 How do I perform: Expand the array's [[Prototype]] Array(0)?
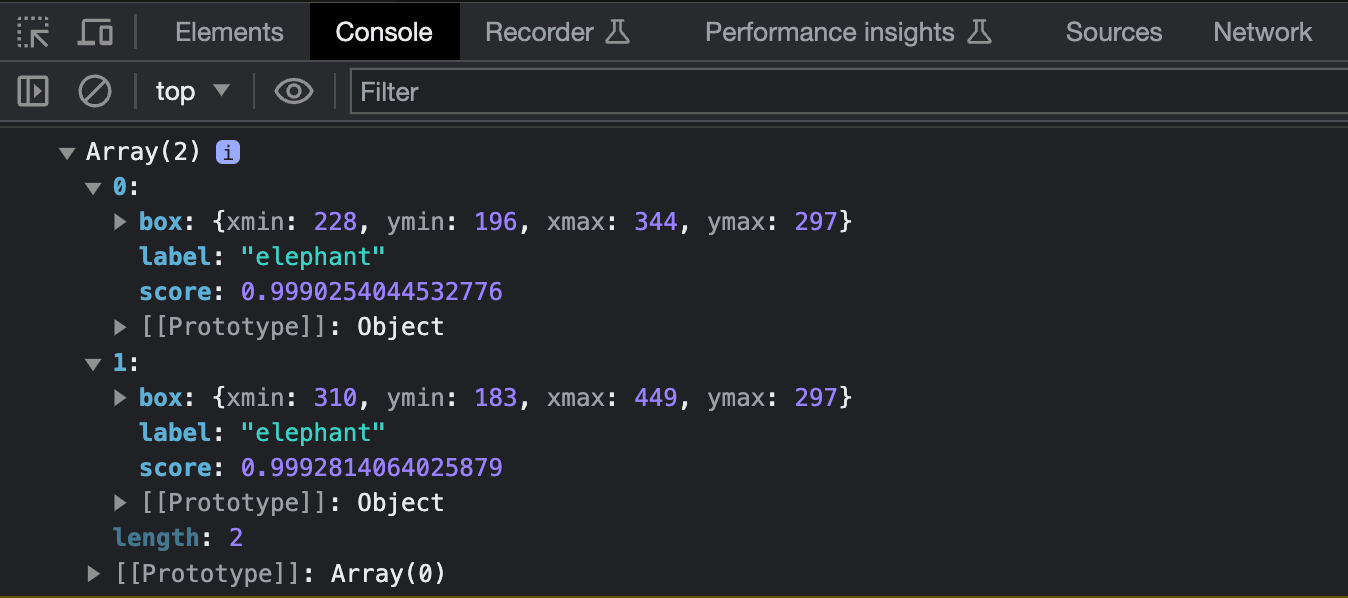(93, 573)
